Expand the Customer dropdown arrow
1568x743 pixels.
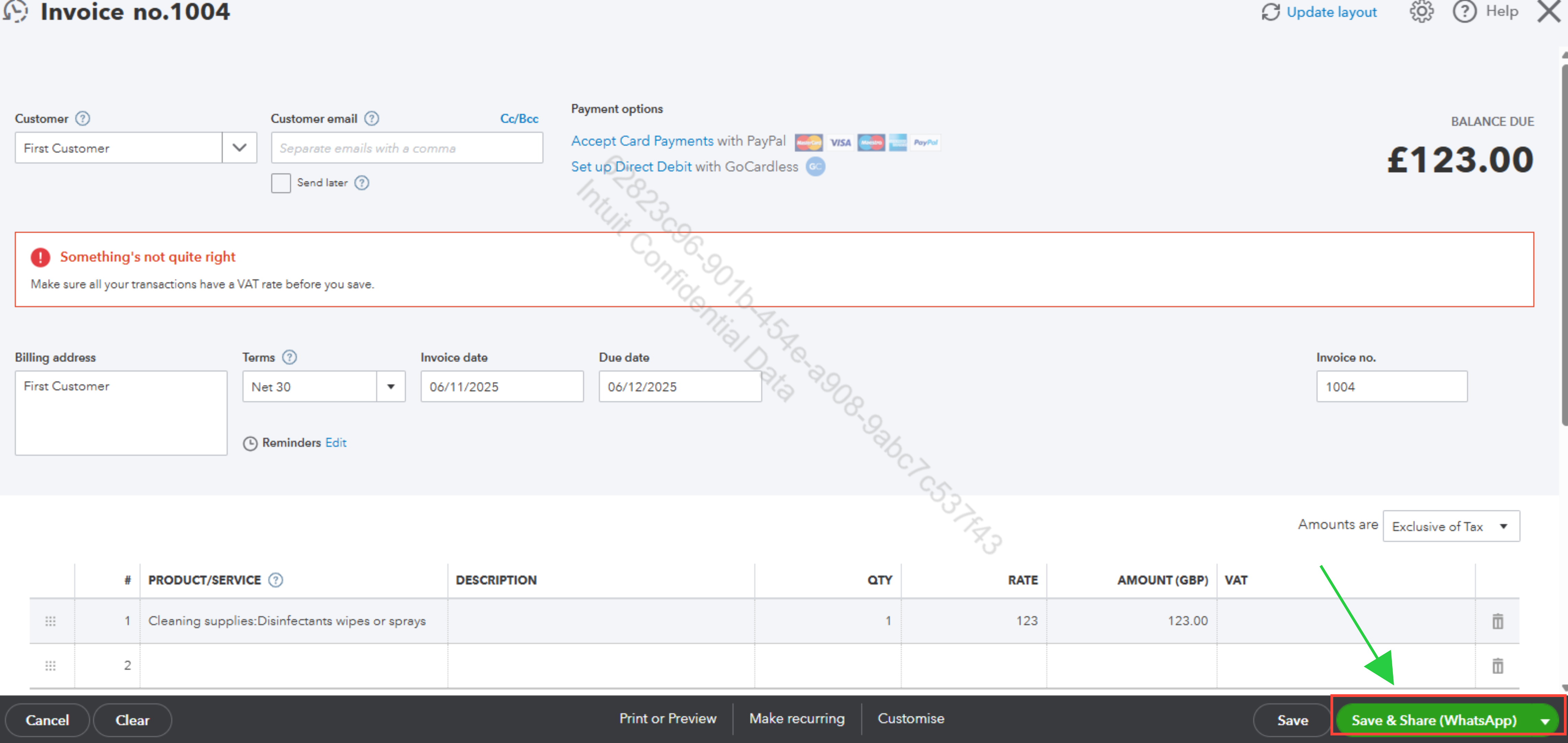(239, 148)
